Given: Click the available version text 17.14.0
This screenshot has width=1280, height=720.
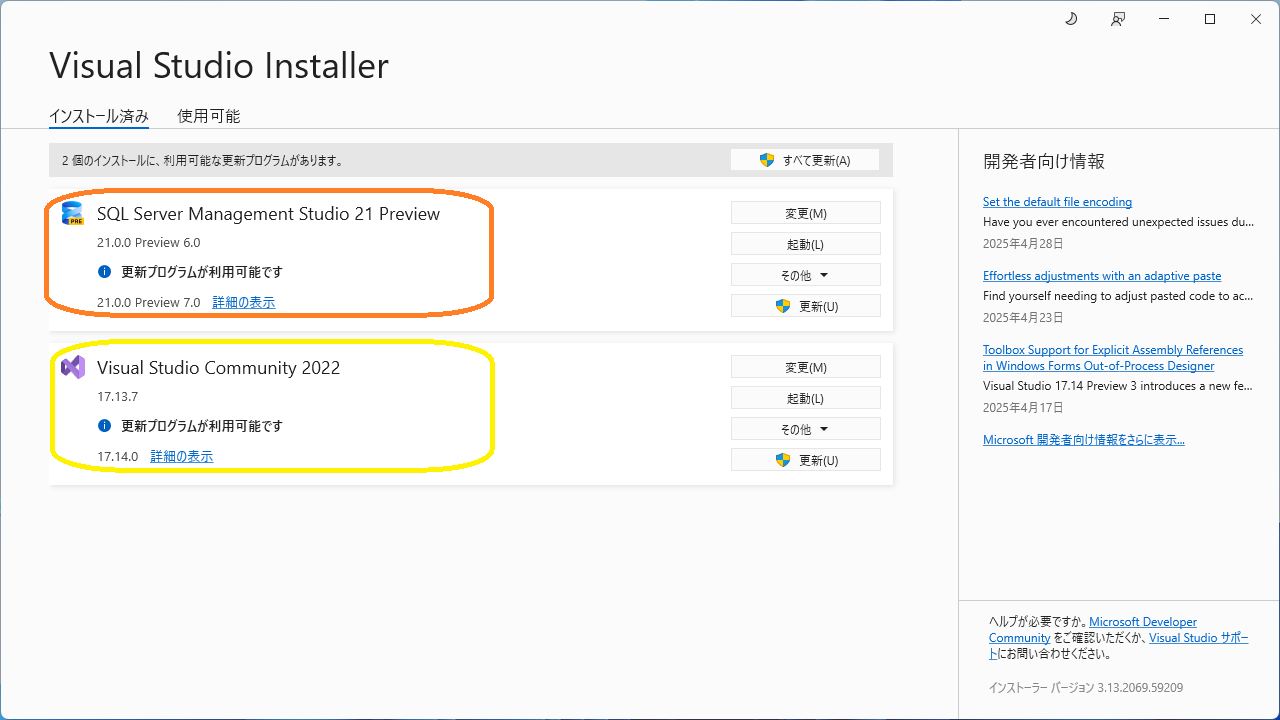Looking at the screenshot, I should (117, 456).
